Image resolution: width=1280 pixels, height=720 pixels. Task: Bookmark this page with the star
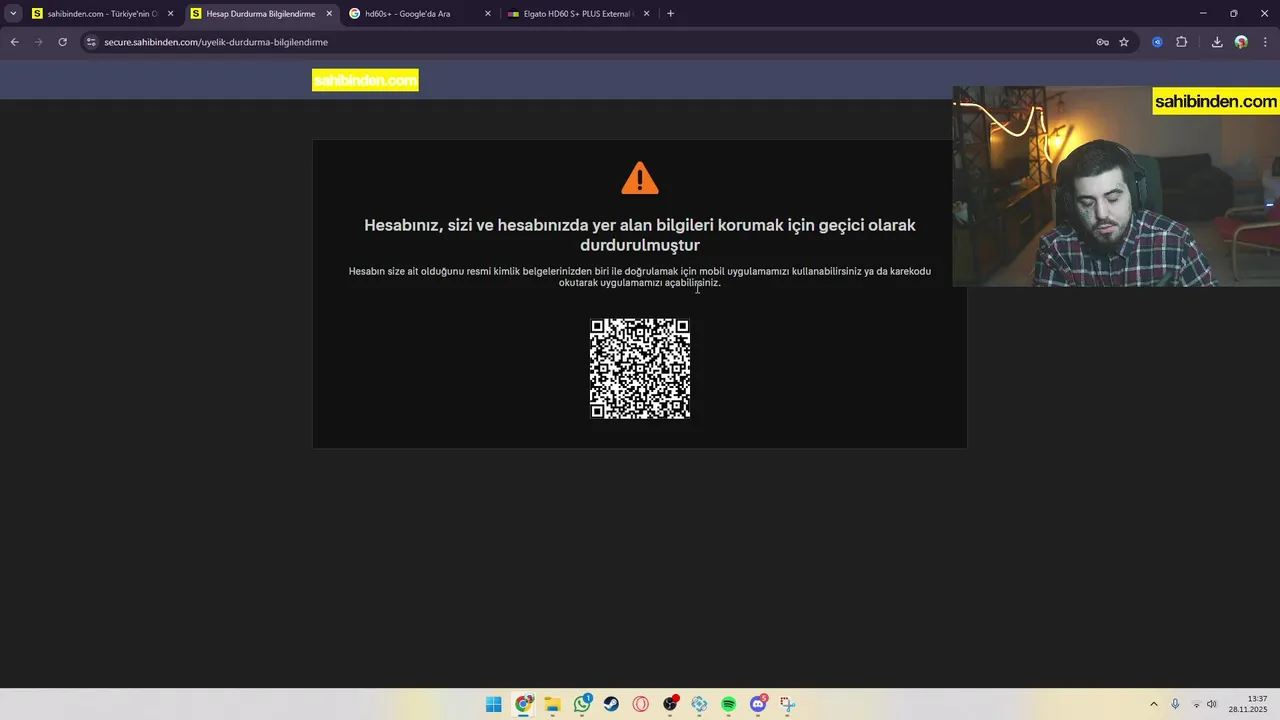pos(1124,42)
